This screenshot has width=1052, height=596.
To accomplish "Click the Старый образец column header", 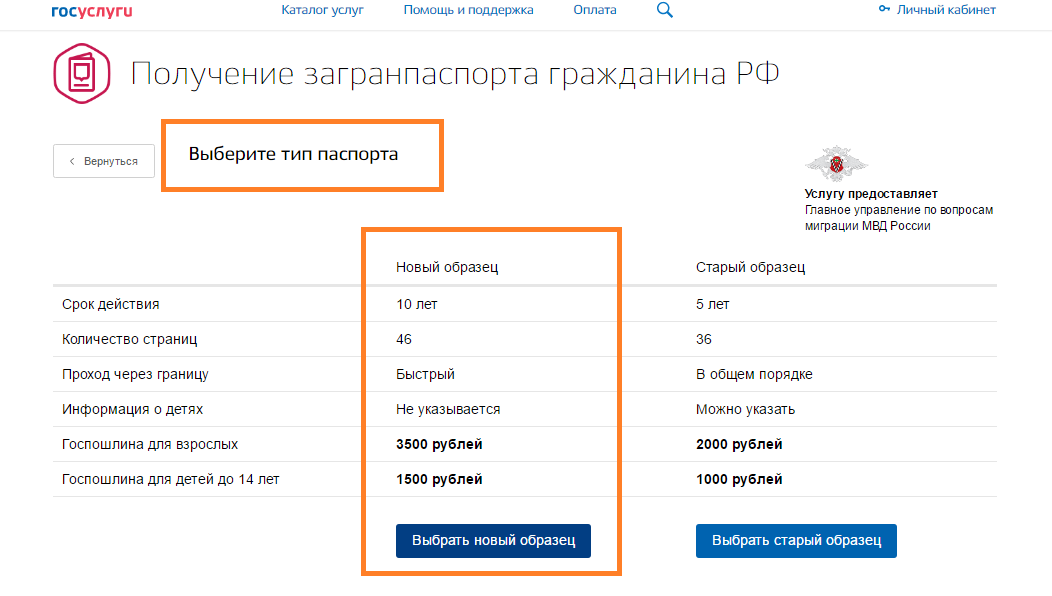I will (750, 267).
